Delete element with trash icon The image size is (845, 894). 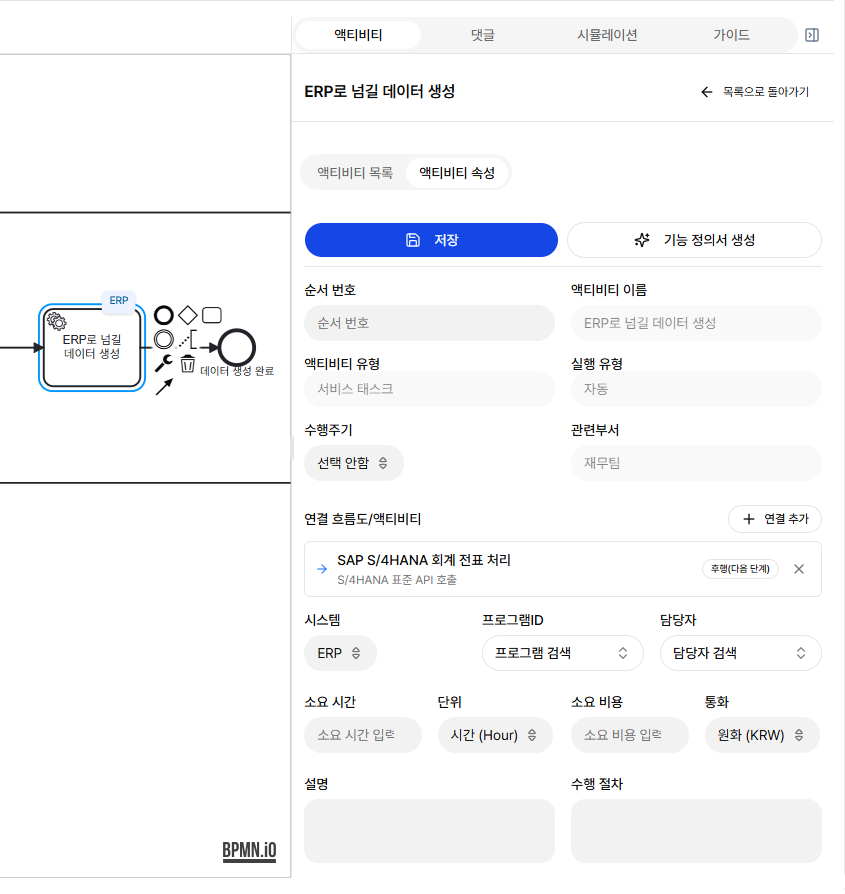[x=188, y=363]
